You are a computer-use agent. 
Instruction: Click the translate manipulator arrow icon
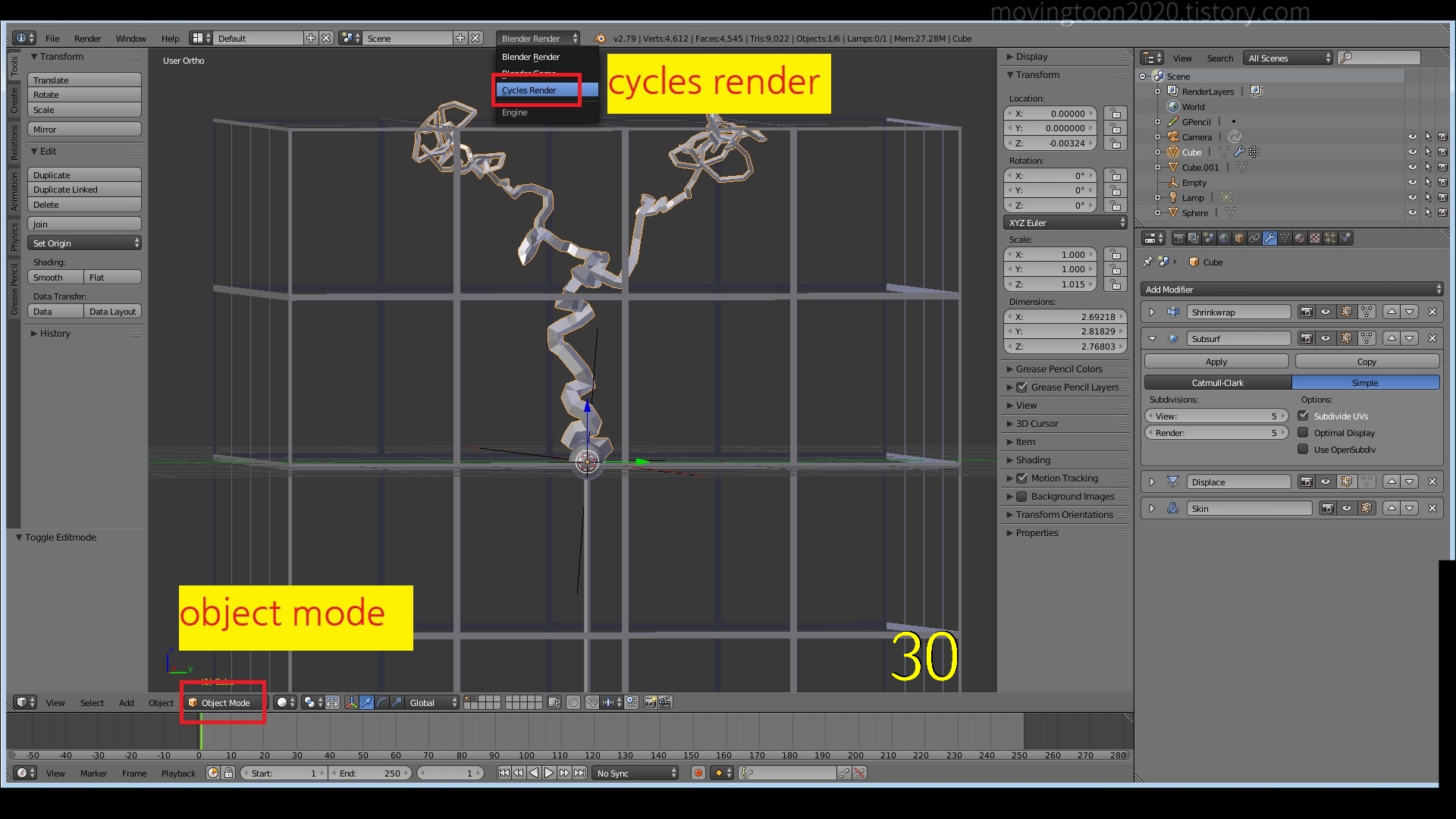[366, 702]
